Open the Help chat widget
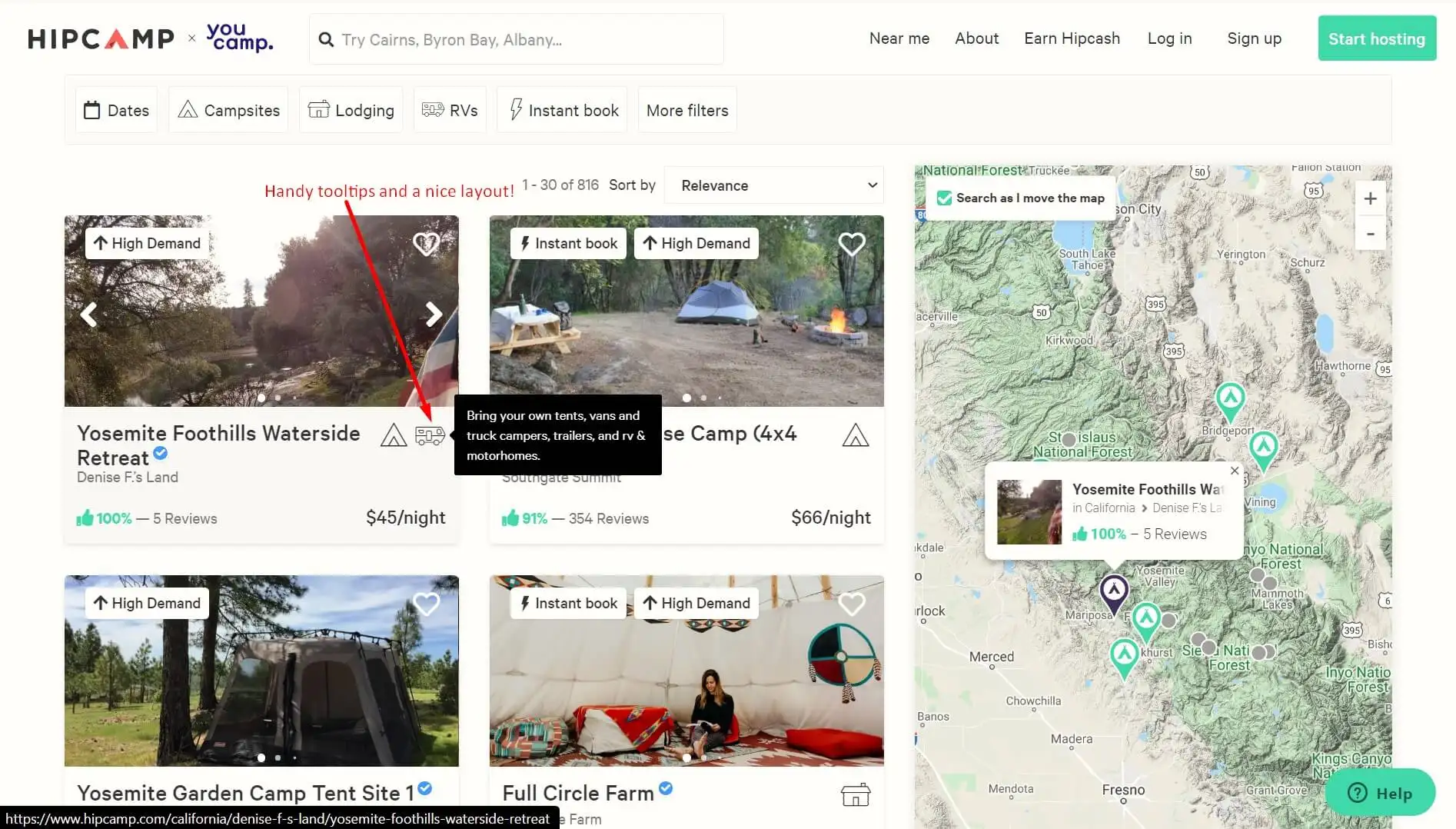The image size is (1456, 829). pyautogui.click(x=1380, y=793)
